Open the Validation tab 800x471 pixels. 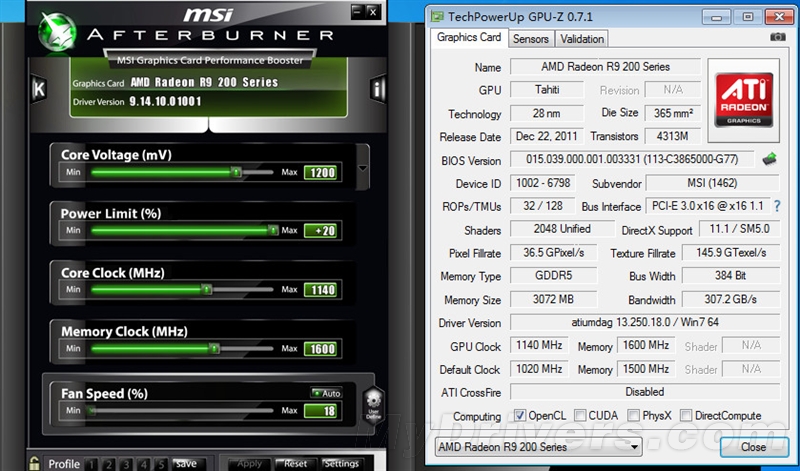tap(582, 39)
